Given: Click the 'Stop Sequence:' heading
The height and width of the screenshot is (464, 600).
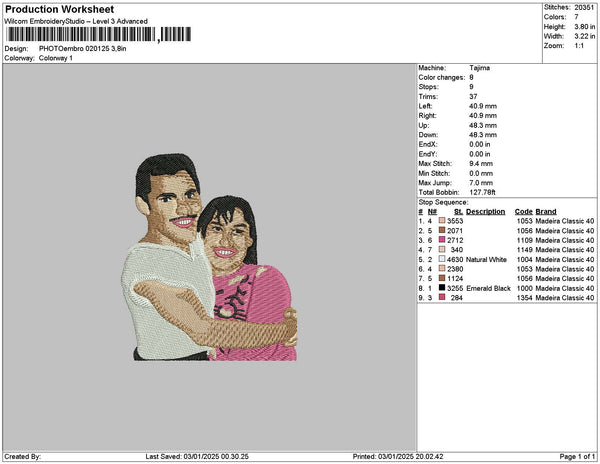Looking at the screenshot, I should click(443, 202).
